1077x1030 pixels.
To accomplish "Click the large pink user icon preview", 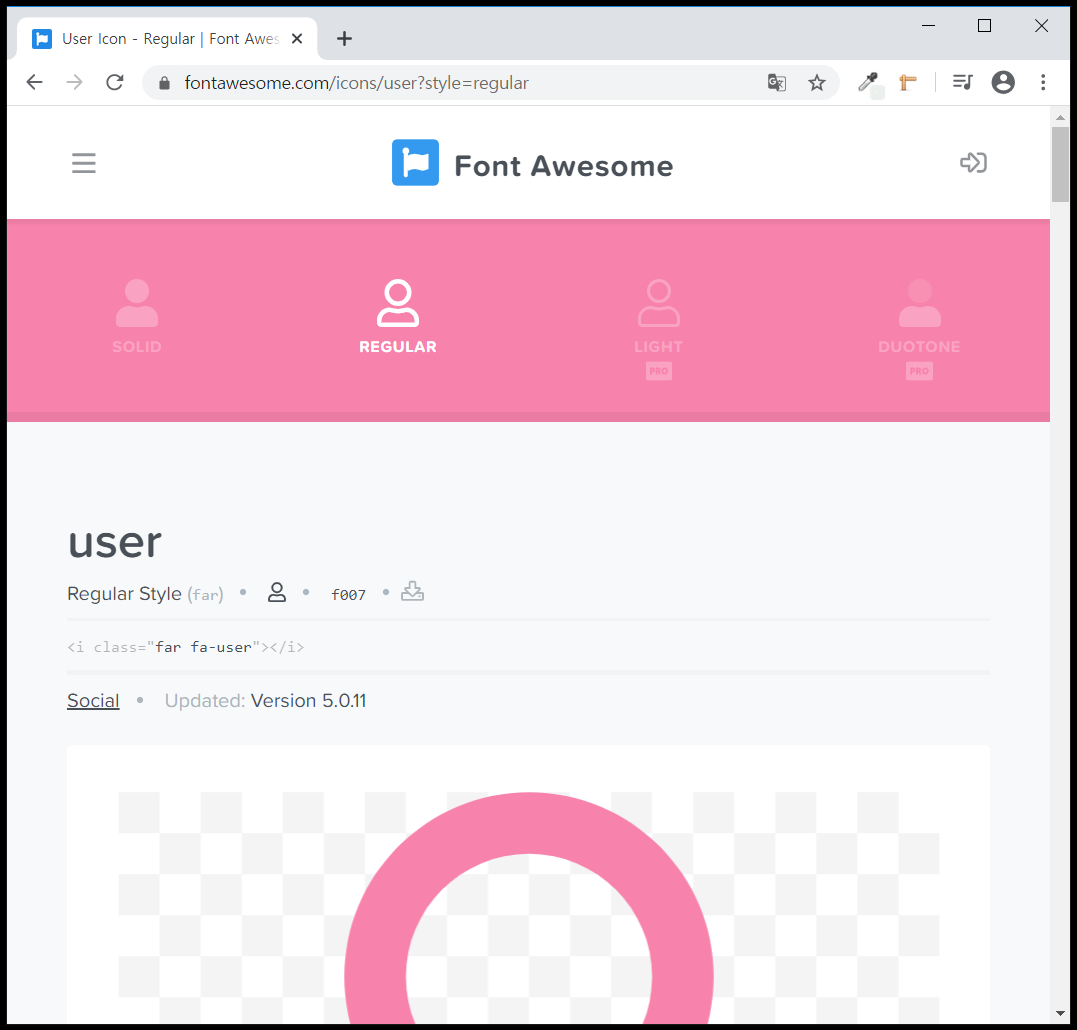I will click(x=529, y=906).
